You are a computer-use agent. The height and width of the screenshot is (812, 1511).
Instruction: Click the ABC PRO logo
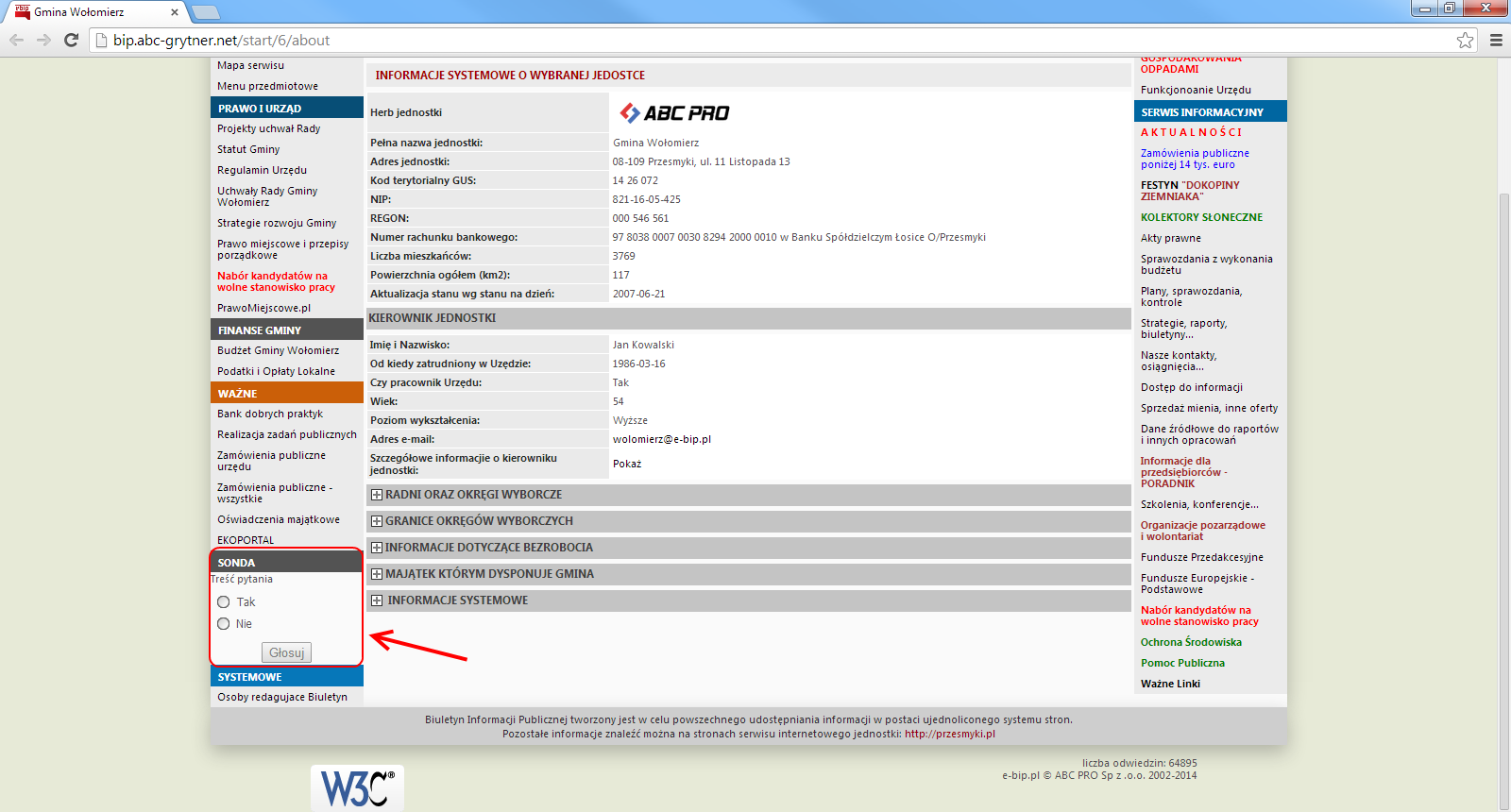[674, 113]
